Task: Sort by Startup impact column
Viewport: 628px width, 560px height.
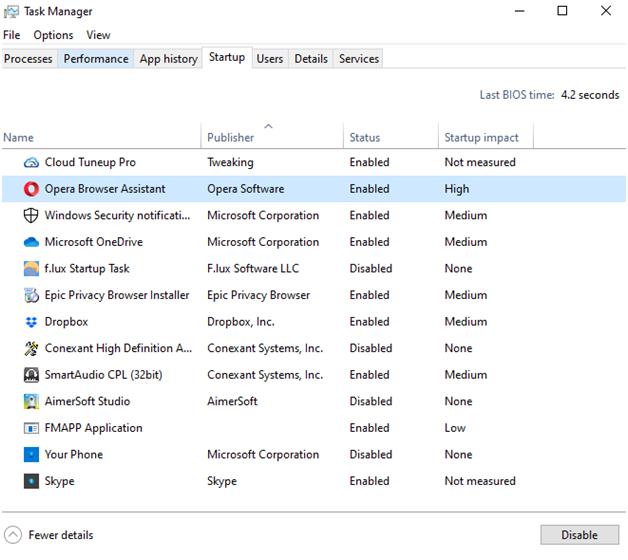Action: coord(481,138)
